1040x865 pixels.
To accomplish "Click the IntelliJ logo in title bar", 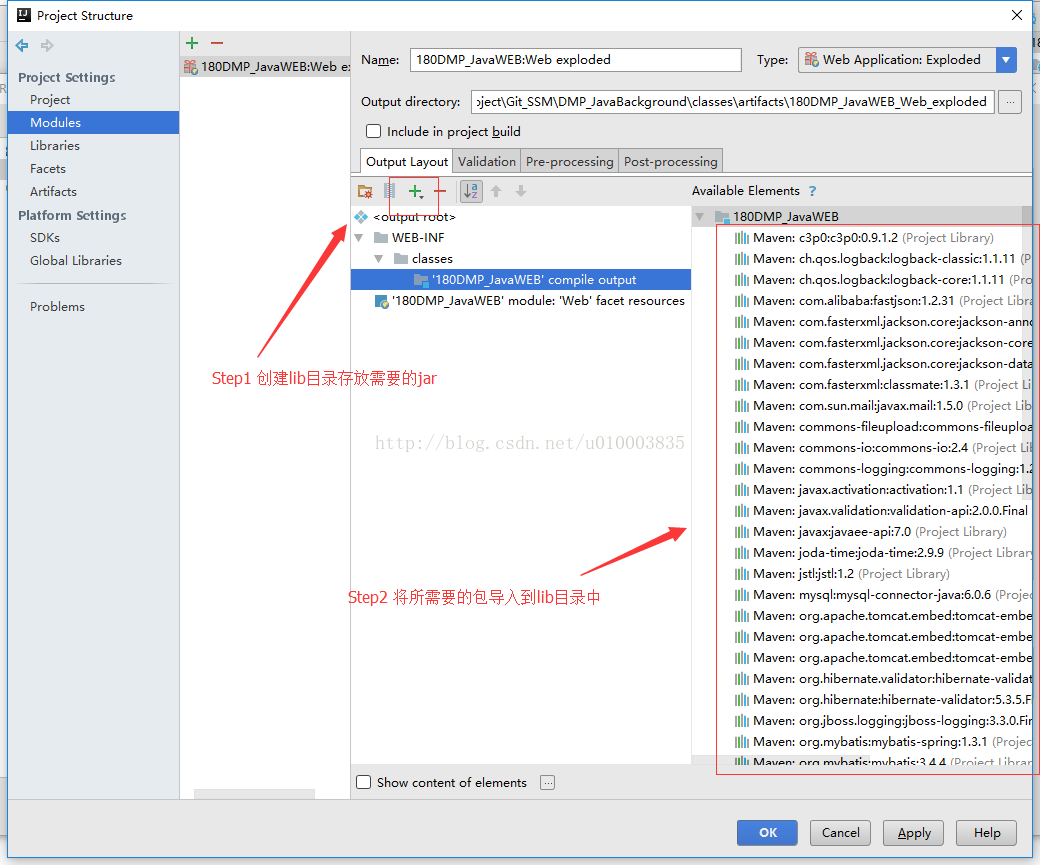I will 24,15.
